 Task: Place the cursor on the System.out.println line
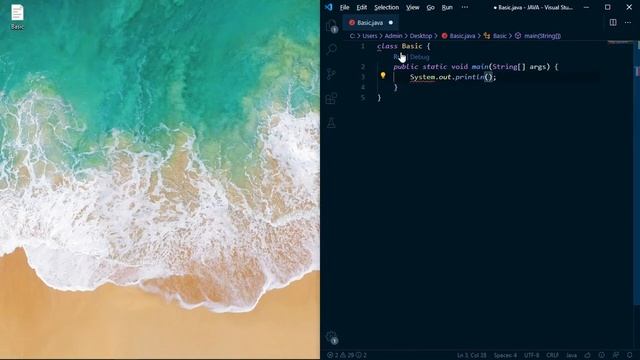tap(453, 77)
